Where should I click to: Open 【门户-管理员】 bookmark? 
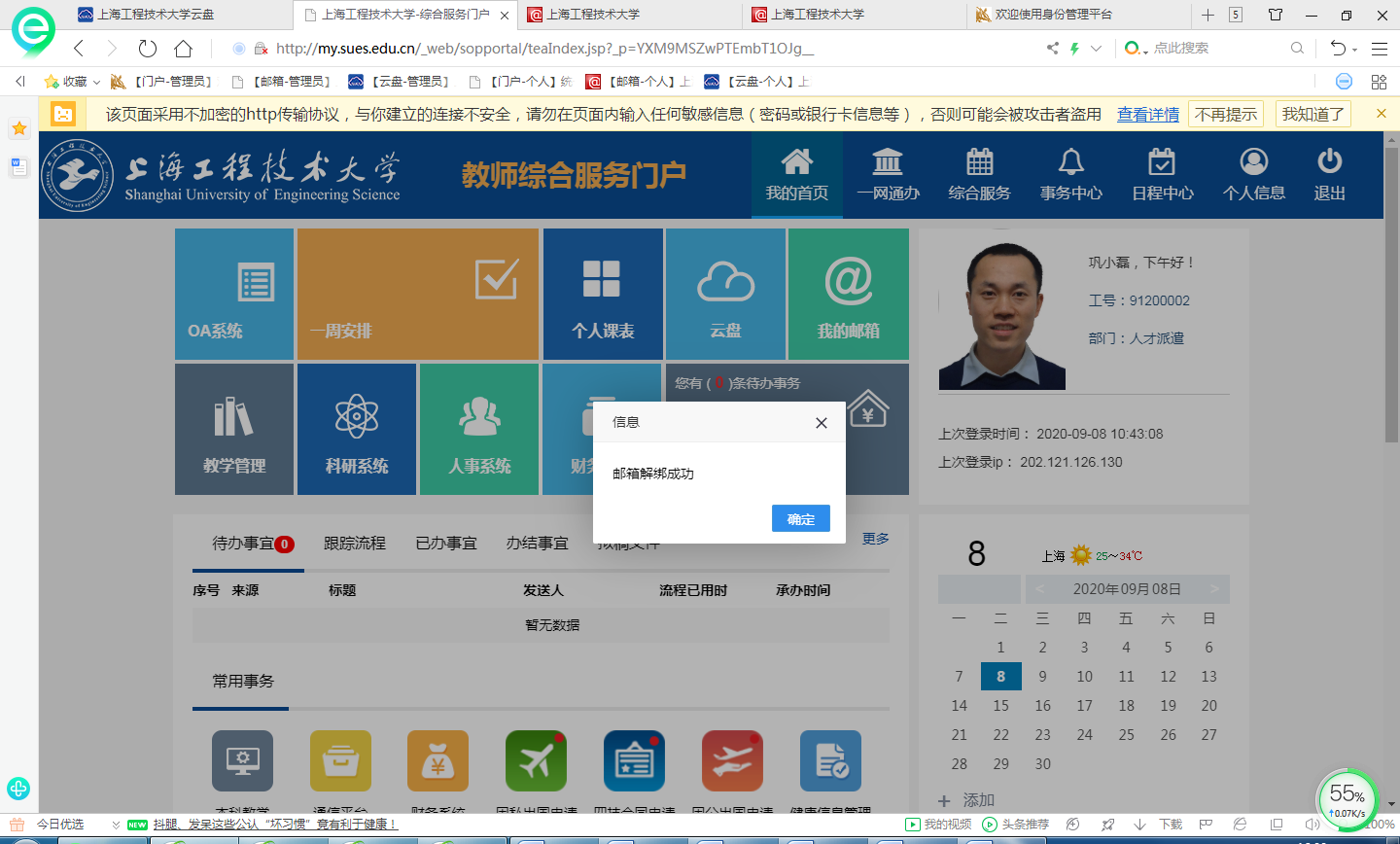(x=161, y=82)
